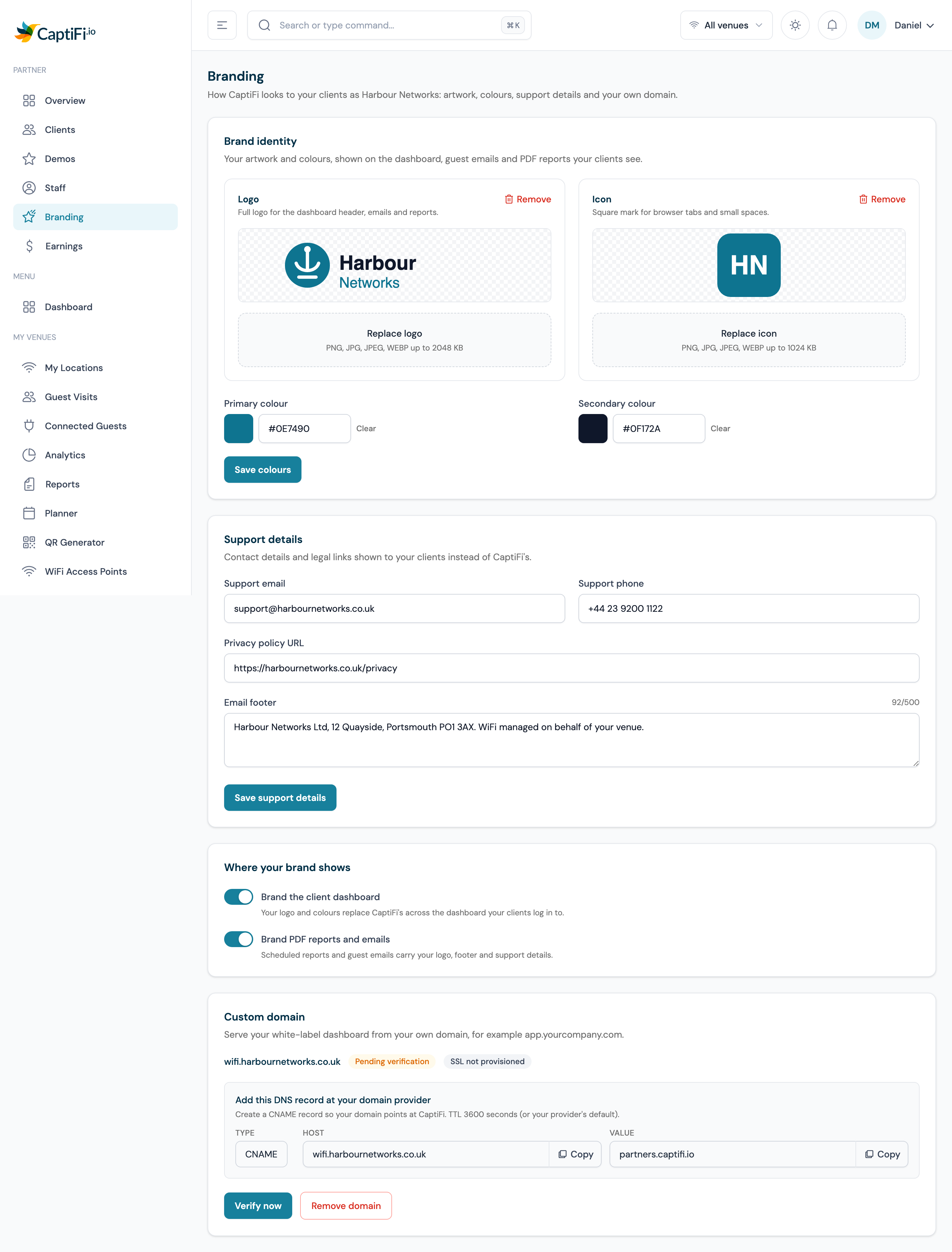Click the Staff user-circle icon
This screenshot has height=1252, width=952.
pyautogui.click(x=29, y=188)
